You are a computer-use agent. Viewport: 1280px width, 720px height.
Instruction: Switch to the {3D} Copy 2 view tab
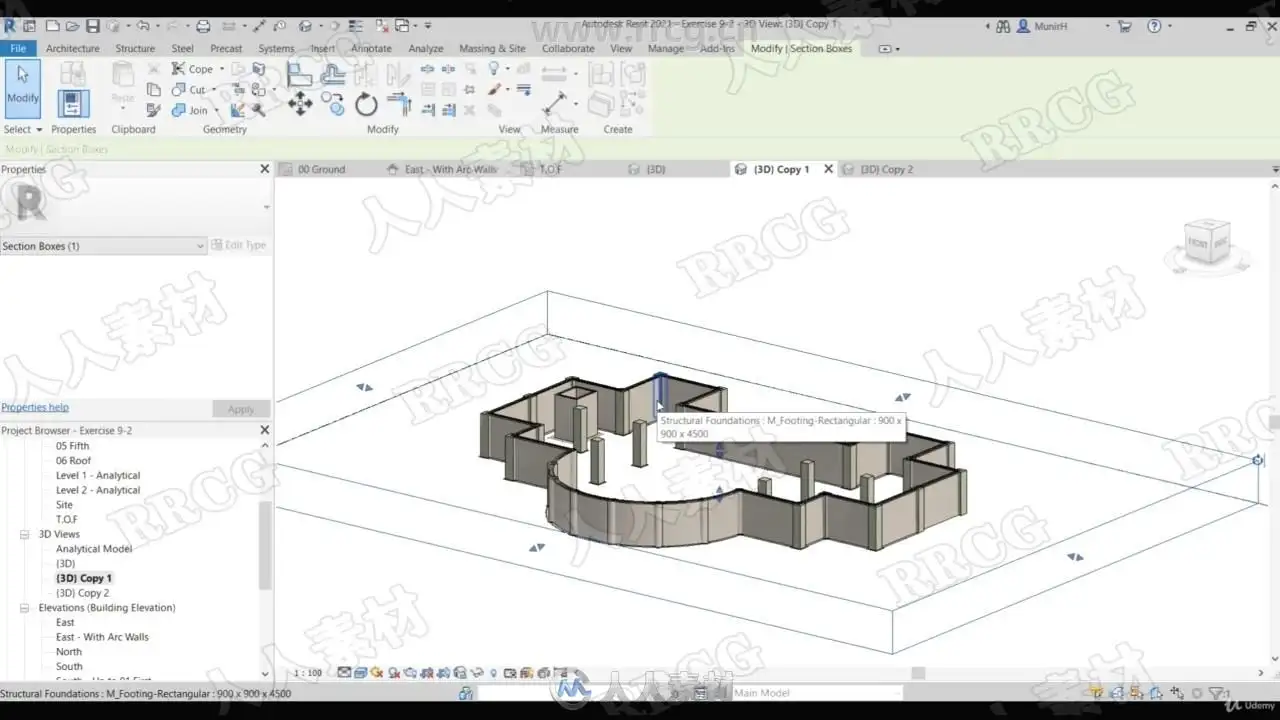pyautogui.click(x=886, y=169)
